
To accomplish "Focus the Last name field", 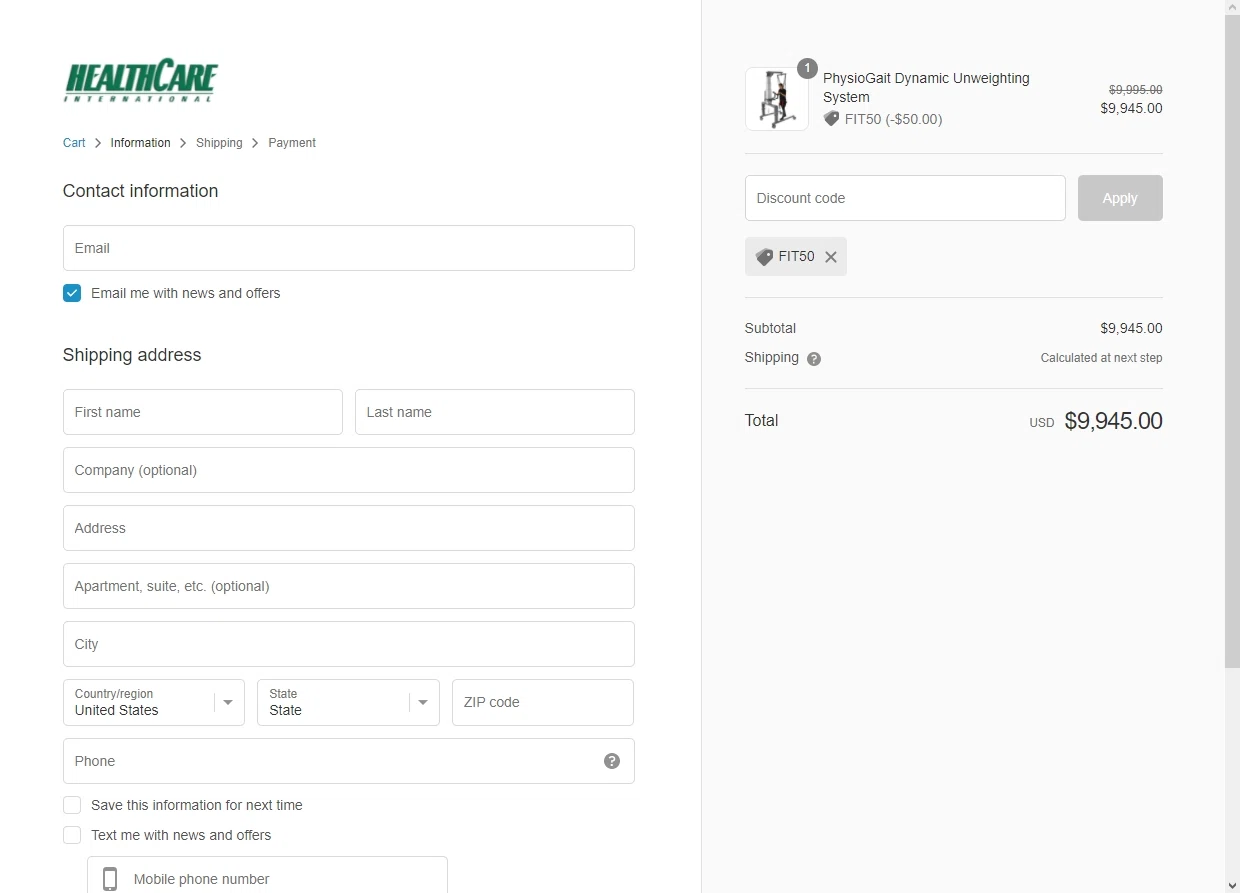I will 495,412.
